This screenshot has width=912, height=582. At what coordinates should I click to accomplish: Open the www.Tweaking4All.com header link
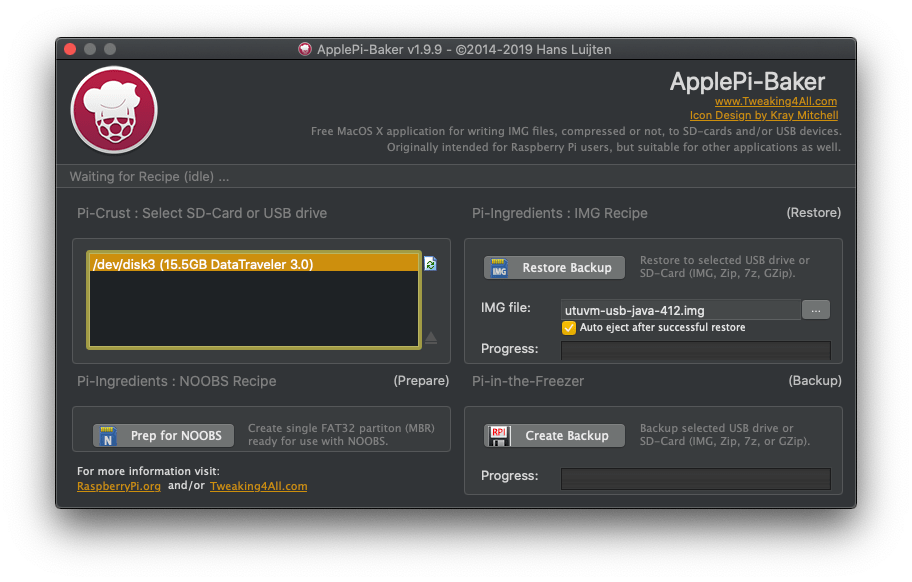[x=776, y=101]
